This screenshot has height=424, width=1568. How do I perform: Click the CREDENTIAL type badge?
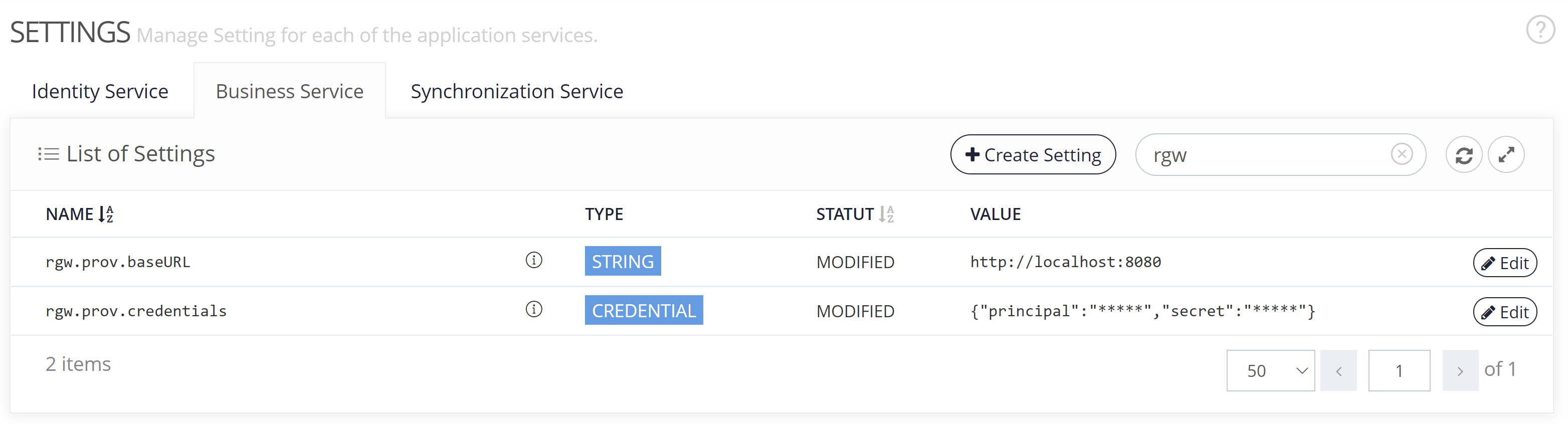[644, 310]
